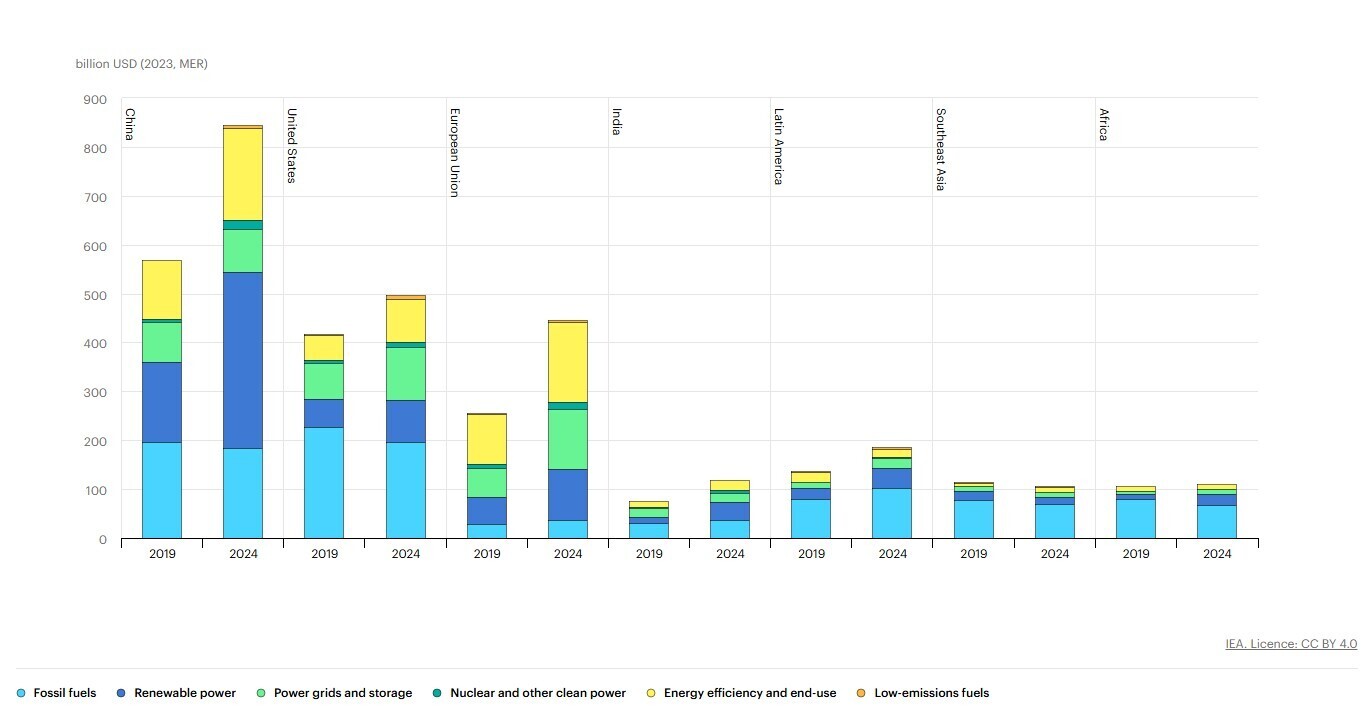The height and width of the screenshot is (711, 1371).
Task: Select India 2024 fossil fuels segment
Action: point(730,529)
